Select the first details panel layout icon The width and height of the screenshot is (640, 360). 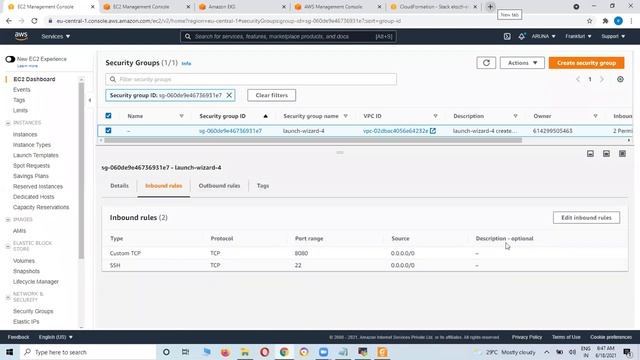point(590,153)
